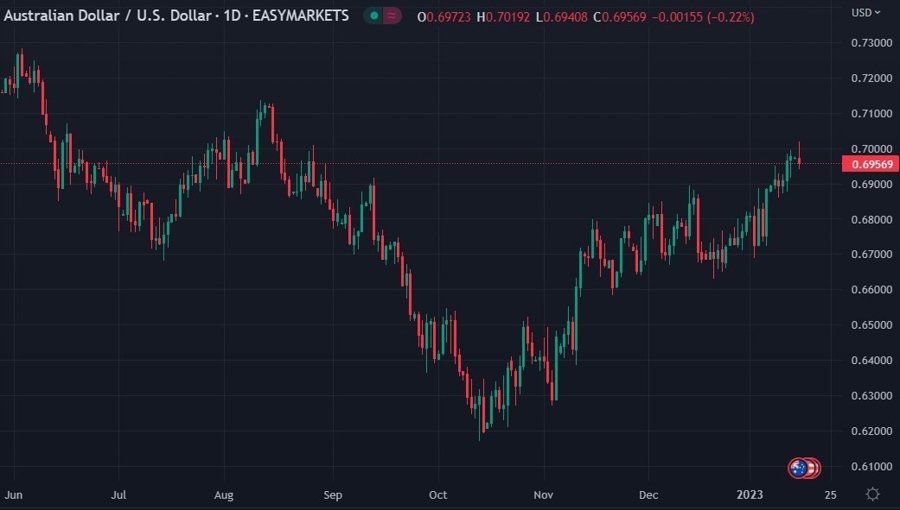Viewport: 900px width, 510px height.
Task: Click the Jun label on time axis
Action: (x=13, y=494)
